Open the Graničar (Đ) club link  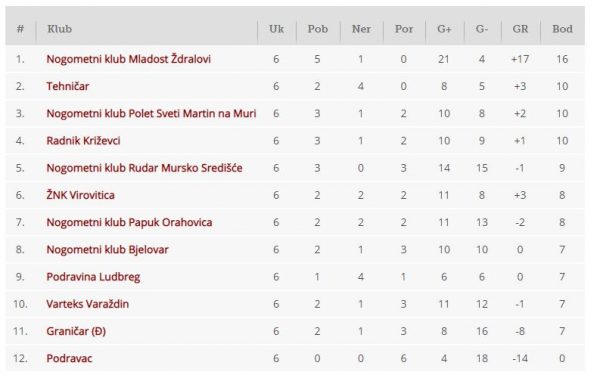tap(76, 331)
